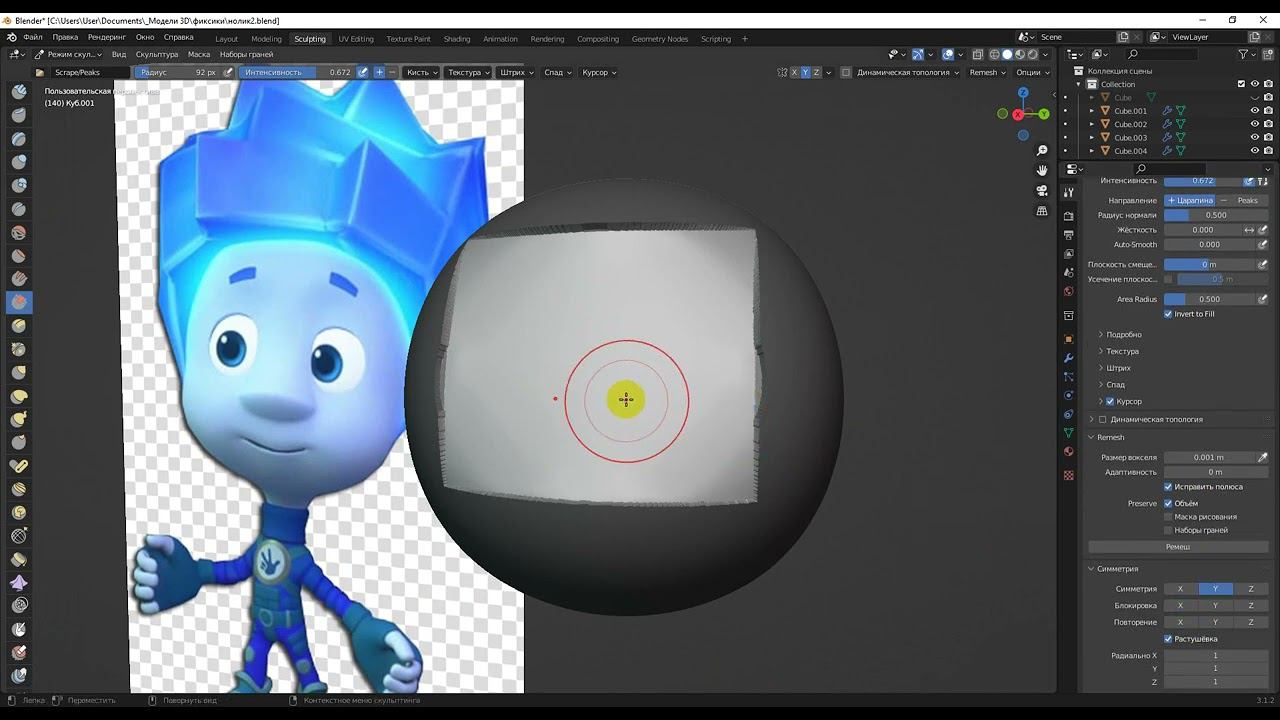Adjust the Радиус нормали slider

(x=1216, y=215)
